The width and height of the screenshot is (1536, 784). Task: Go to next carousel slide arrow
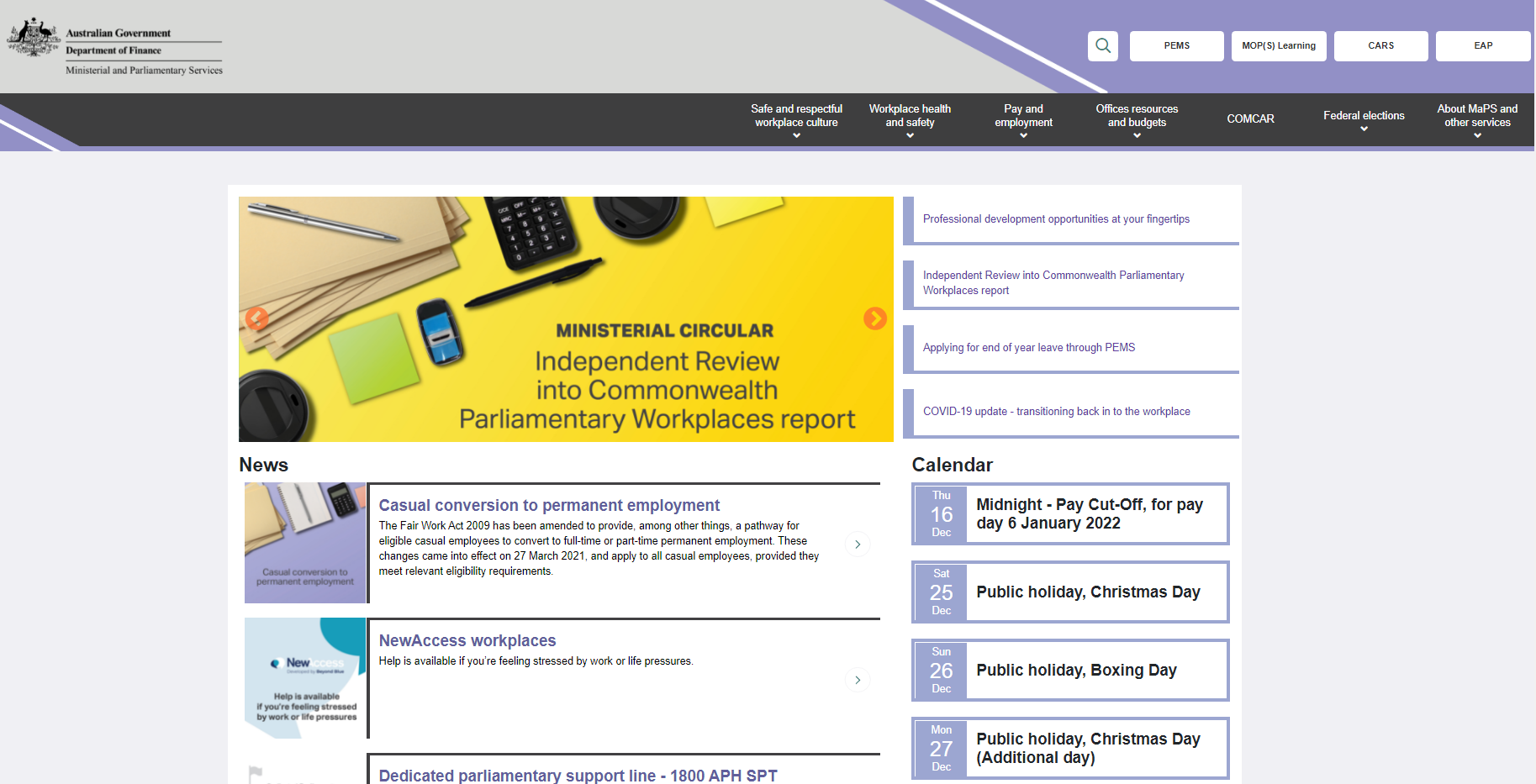click(x=874, y=318)
